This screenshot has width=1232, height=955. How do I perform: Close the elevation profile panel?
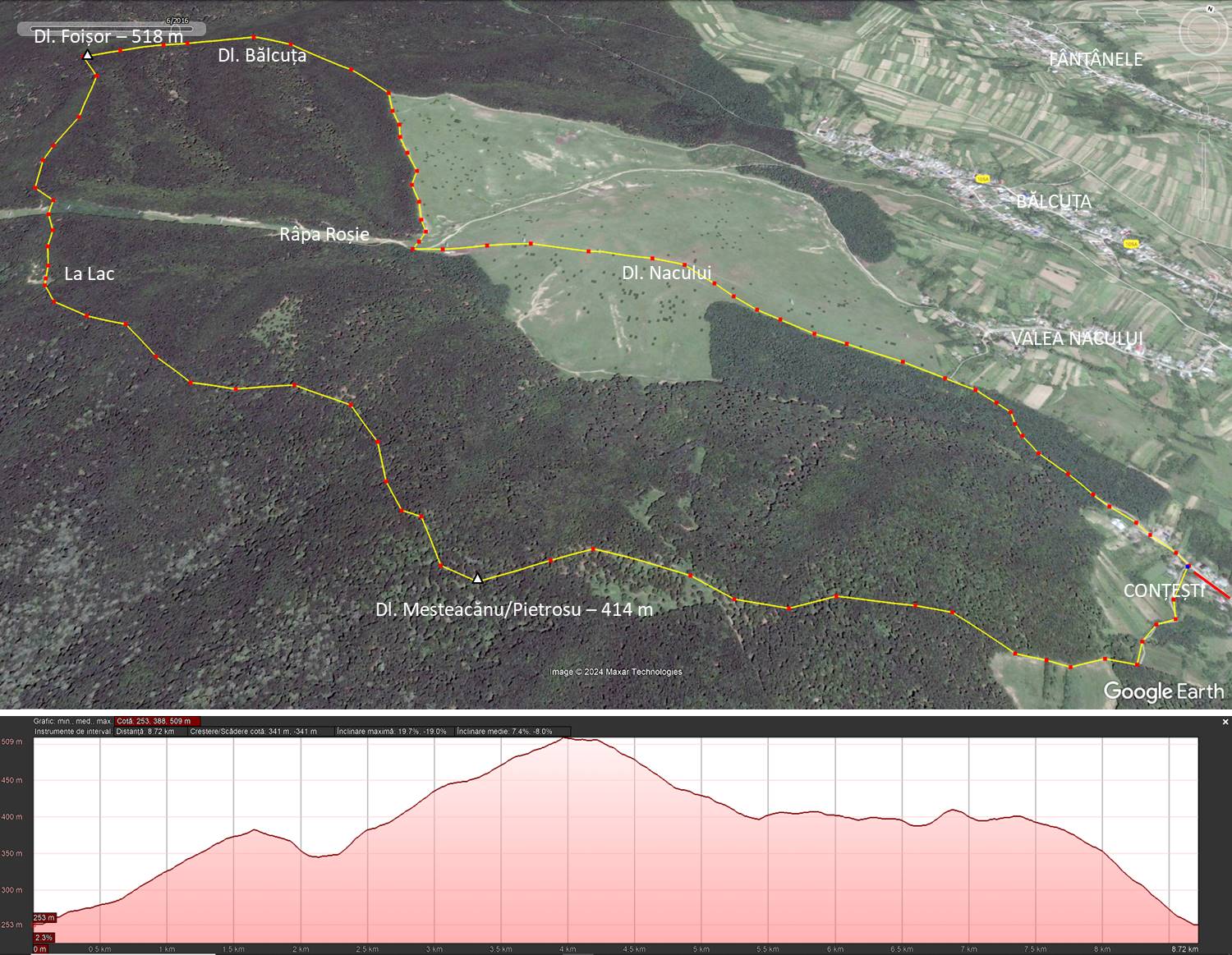coord(1225,722)
